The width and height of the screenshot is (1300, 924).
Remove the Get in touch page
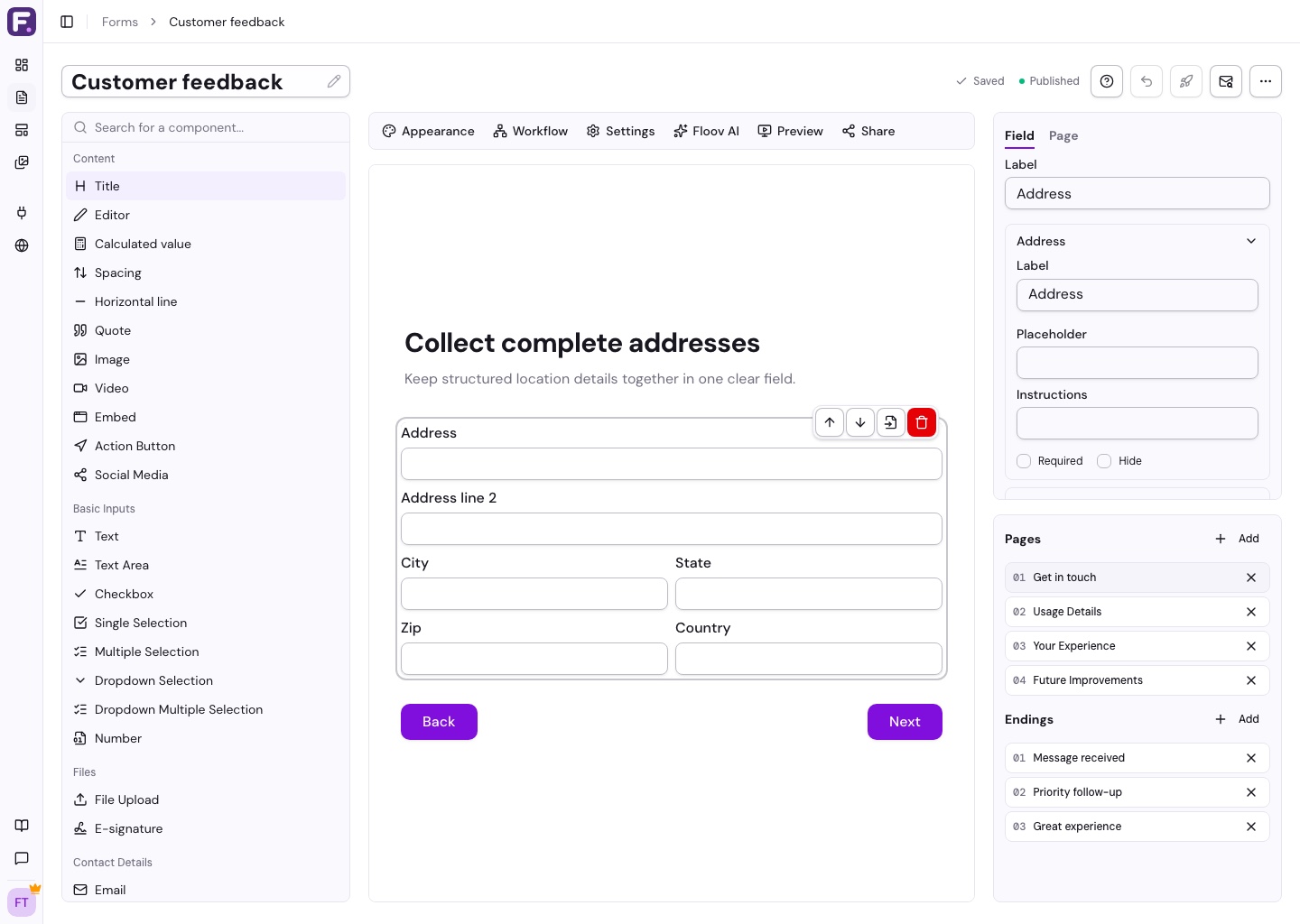(x=1251, y=577)
